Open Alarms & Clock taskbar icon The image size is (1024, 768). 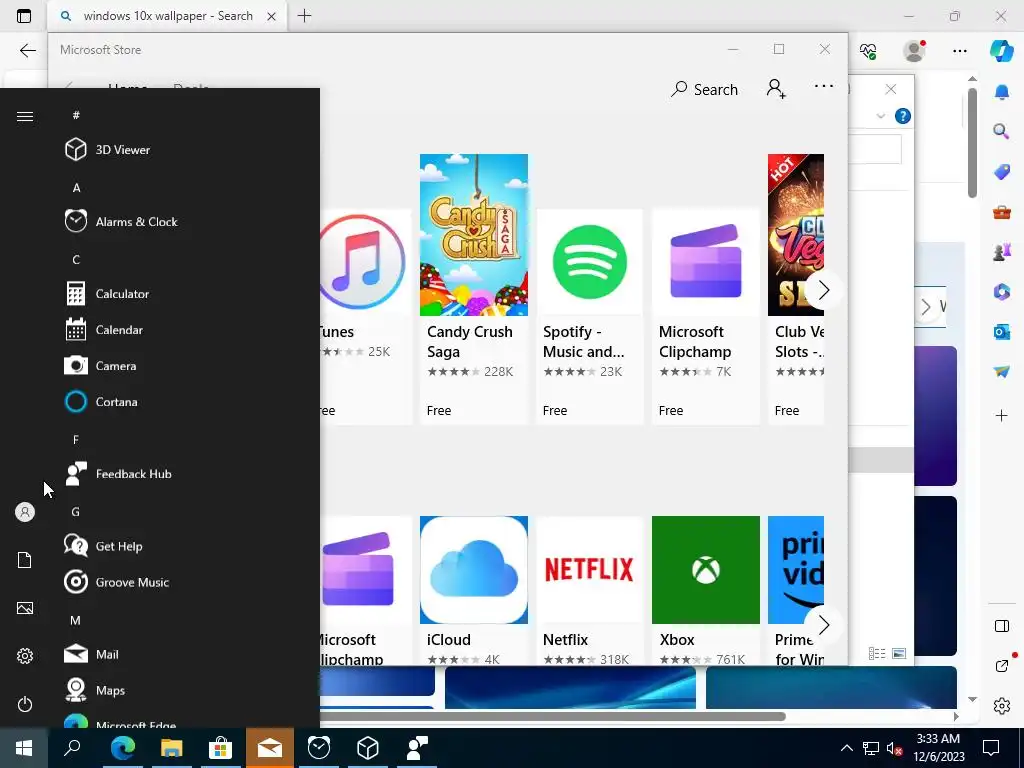[x=319, y=748]
